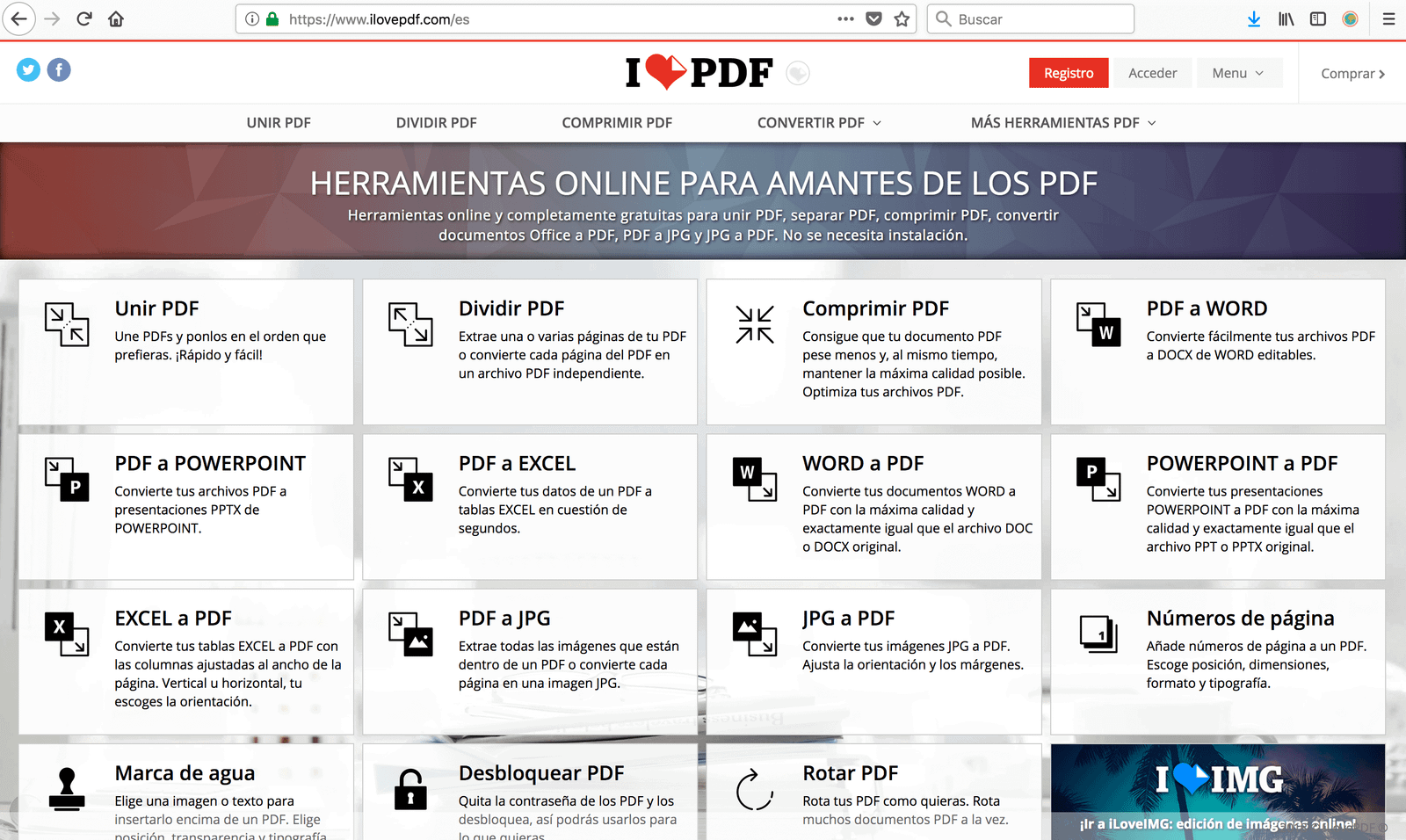The width and height of the screenshot is (1406, 840).
Task: Bookmark this page with the star icon
Action: 902,18
